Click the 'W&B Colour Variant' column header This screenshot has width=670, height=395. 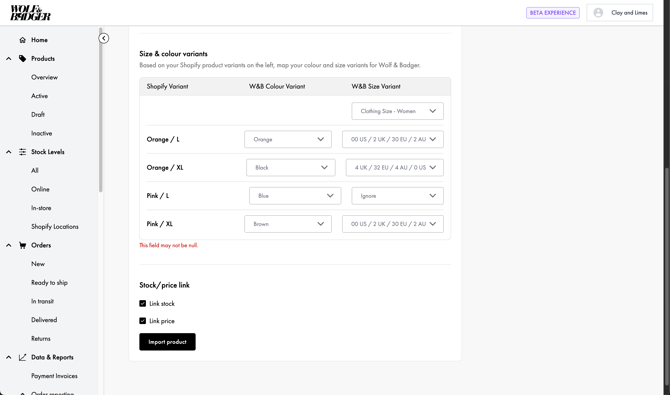point(277,86)
